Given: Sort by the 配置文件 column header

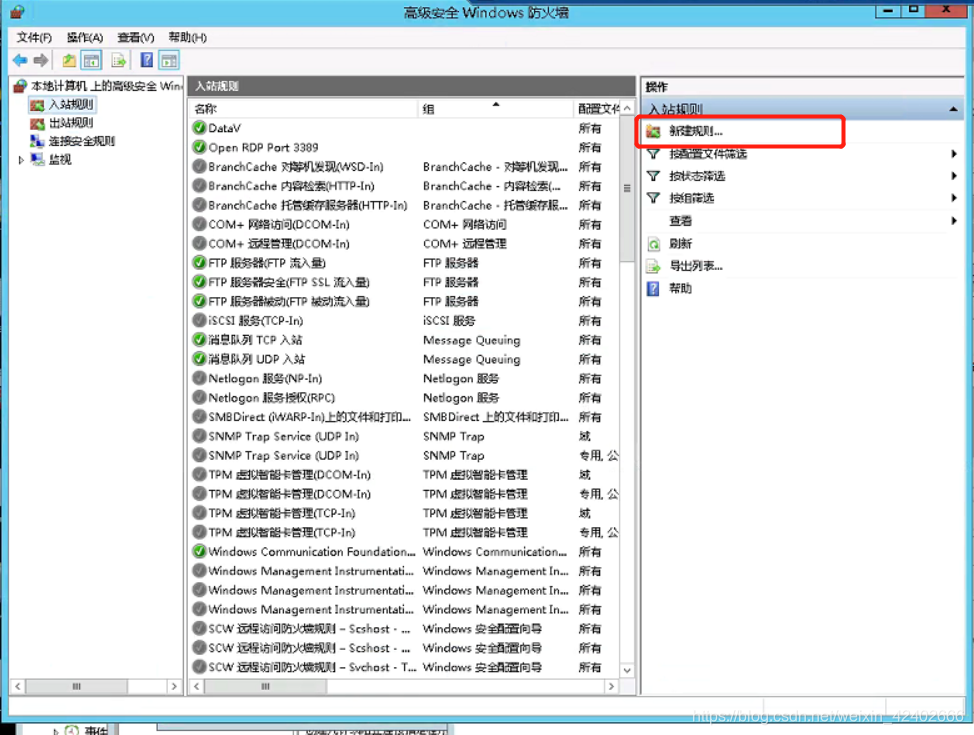Looking at the screenshot, I should click(597, 109).
